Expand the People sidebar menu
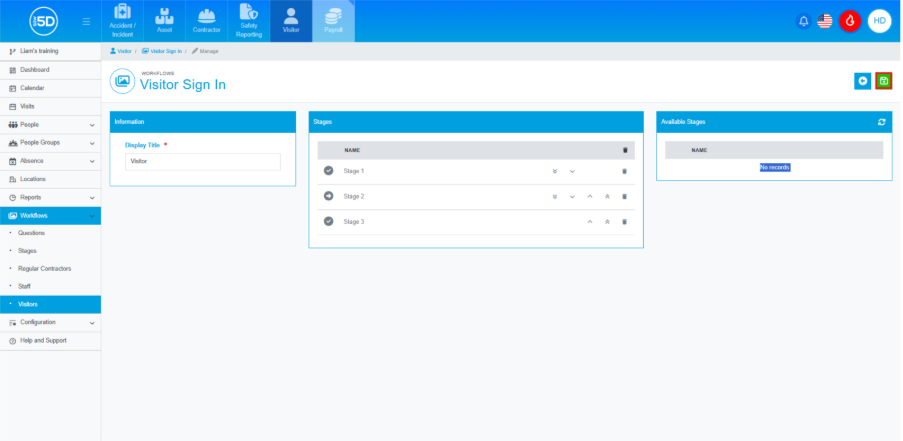The width and height of the screenshot is (903, 441). (50, 124)
